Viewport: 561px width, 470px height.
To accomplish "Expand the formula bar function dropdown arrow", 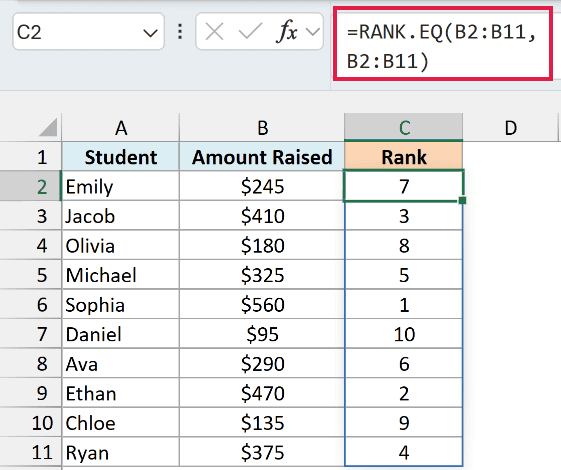I will tap(313, 32).
